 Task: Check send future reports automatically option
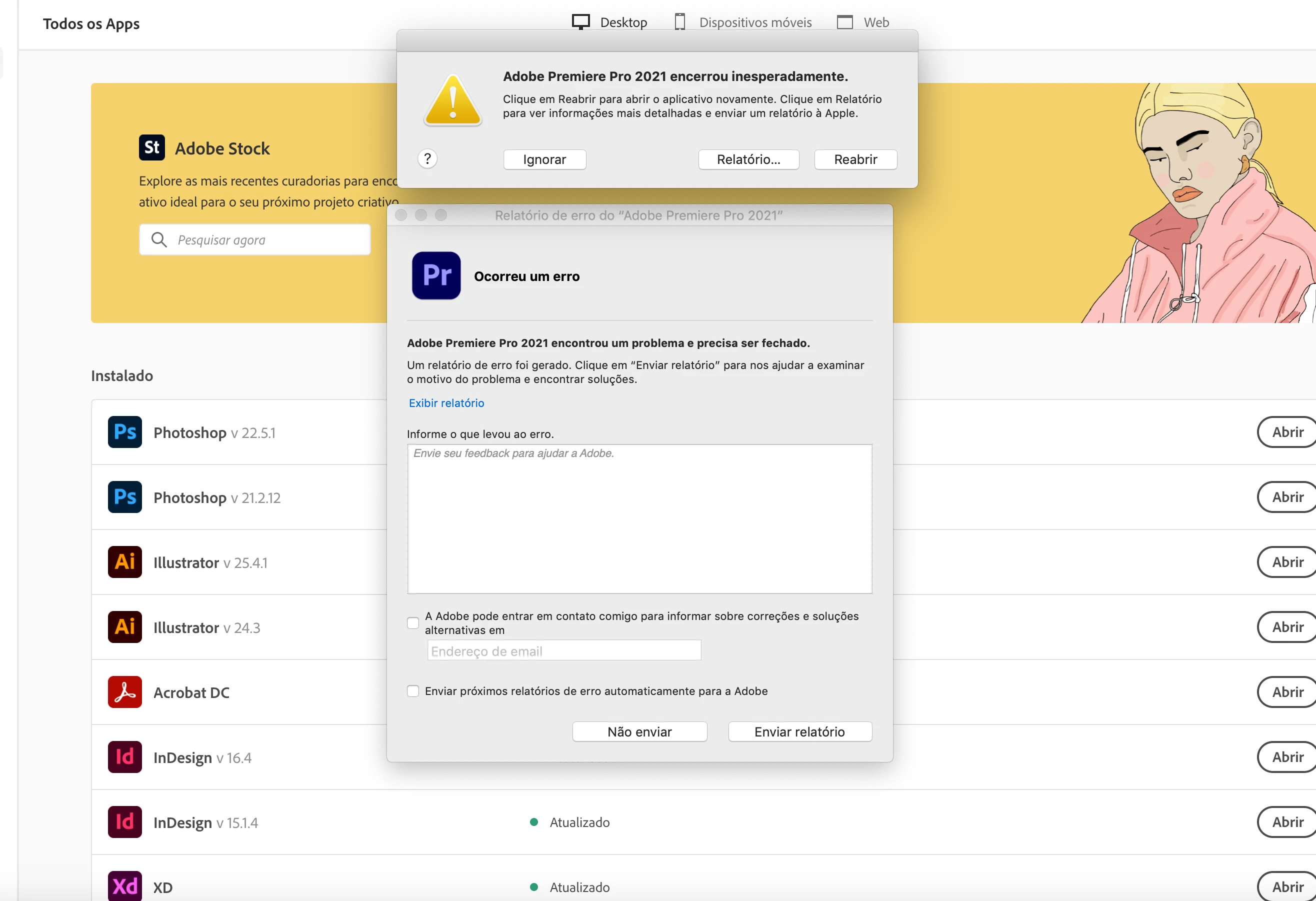coord(413,691)
